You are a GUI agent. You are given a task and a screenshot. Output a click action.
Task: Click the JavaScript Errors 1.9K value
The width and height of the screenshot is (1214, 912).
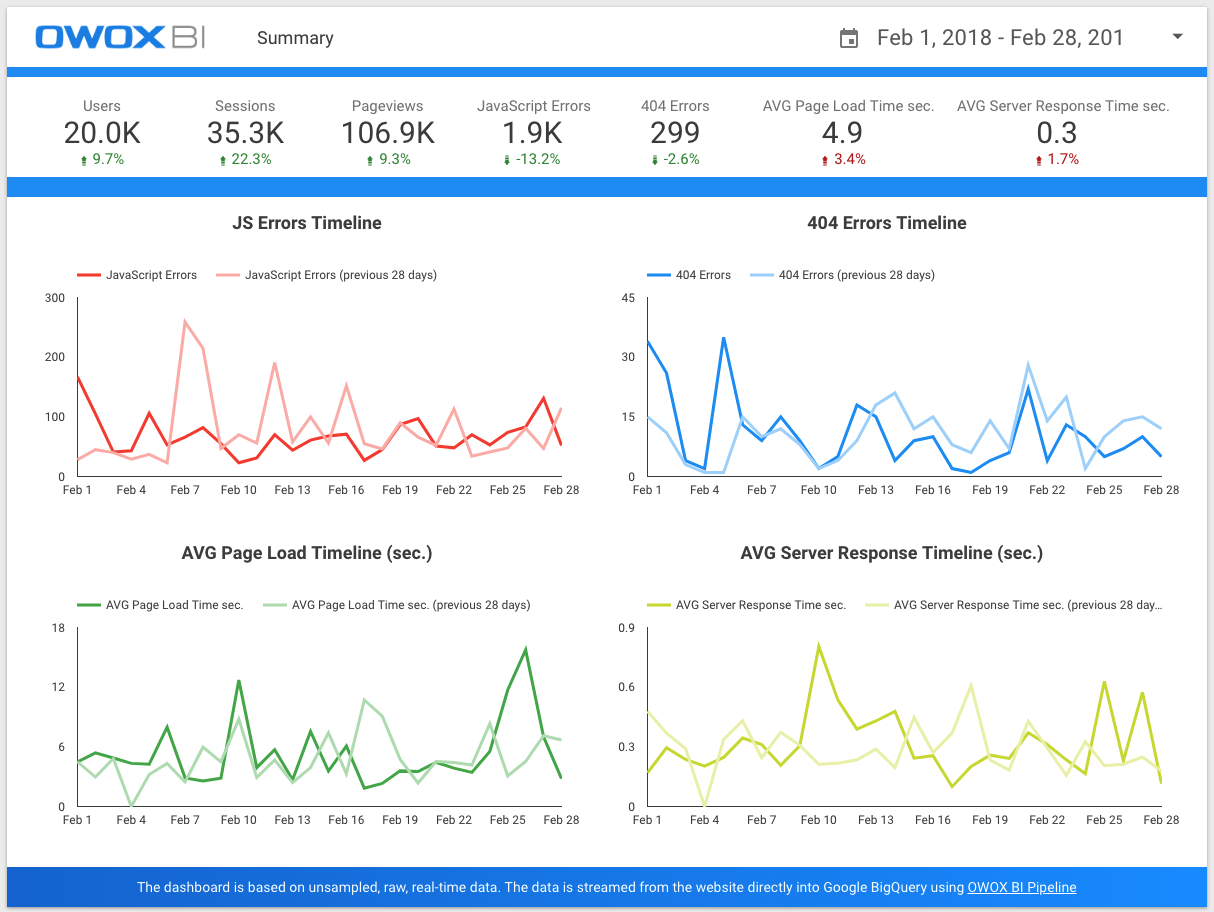[x=533, y=133]
